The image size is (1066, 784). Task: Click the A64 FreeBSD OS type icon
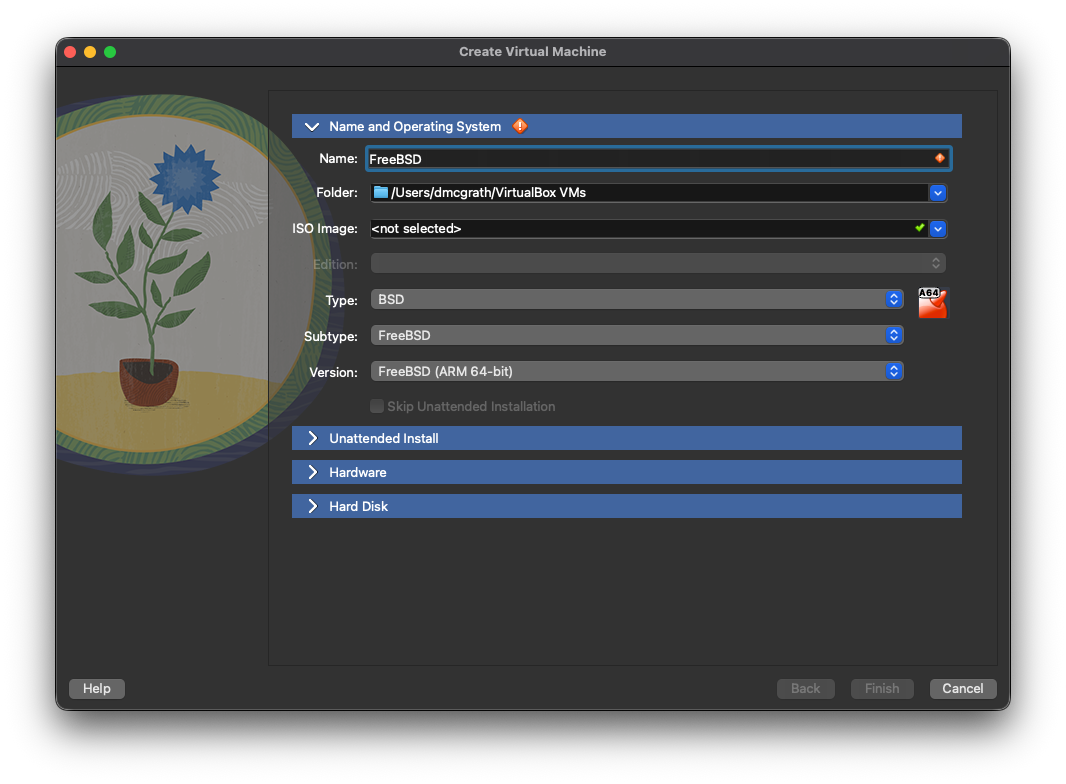point(932,303)
